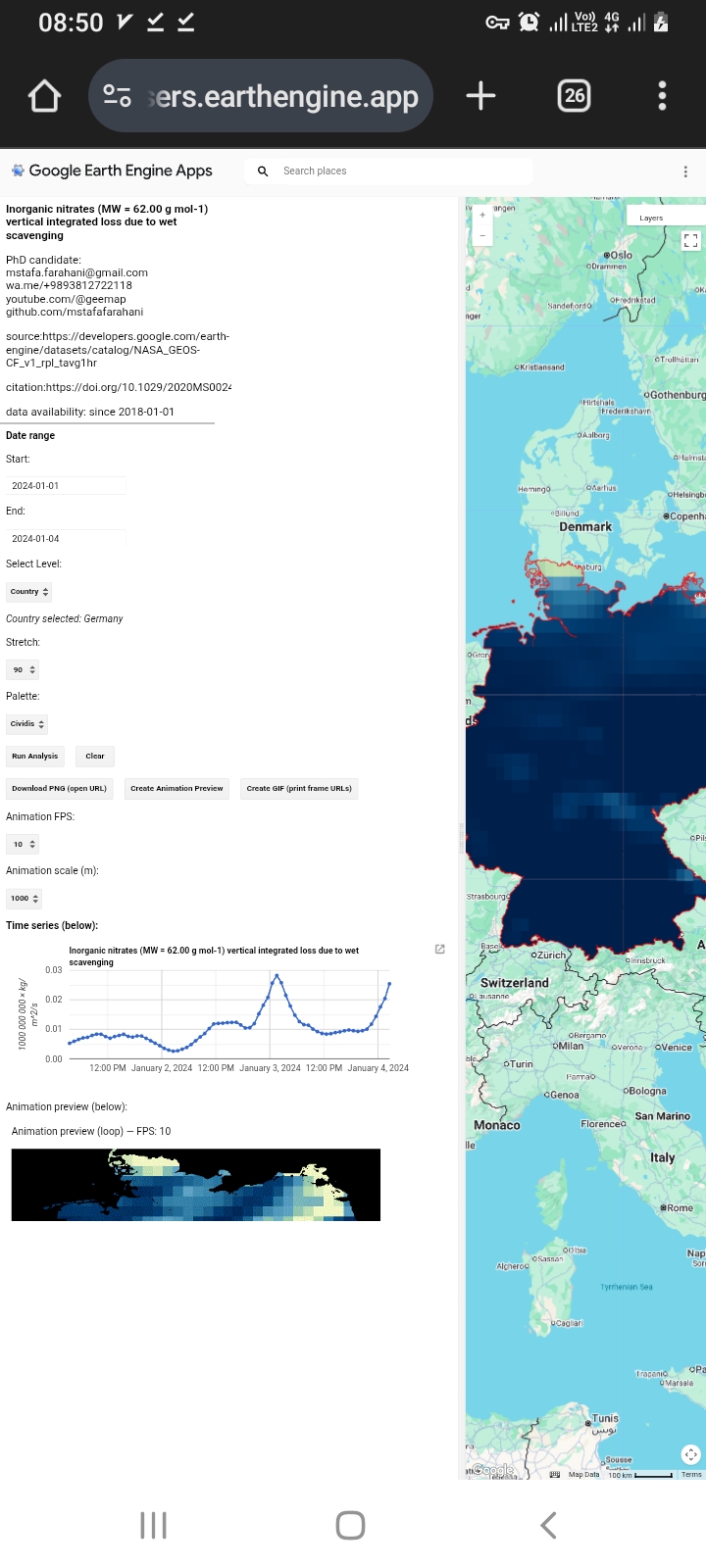Click the github.com/mstafafarahani text
The width and height of the screenshot is (706, 1568).
(75, 312)
